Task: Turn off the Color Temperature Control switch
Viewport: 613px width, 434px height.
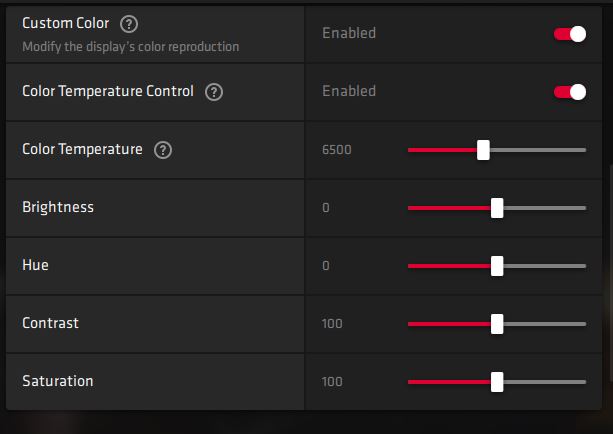Action: coord(569,92)
